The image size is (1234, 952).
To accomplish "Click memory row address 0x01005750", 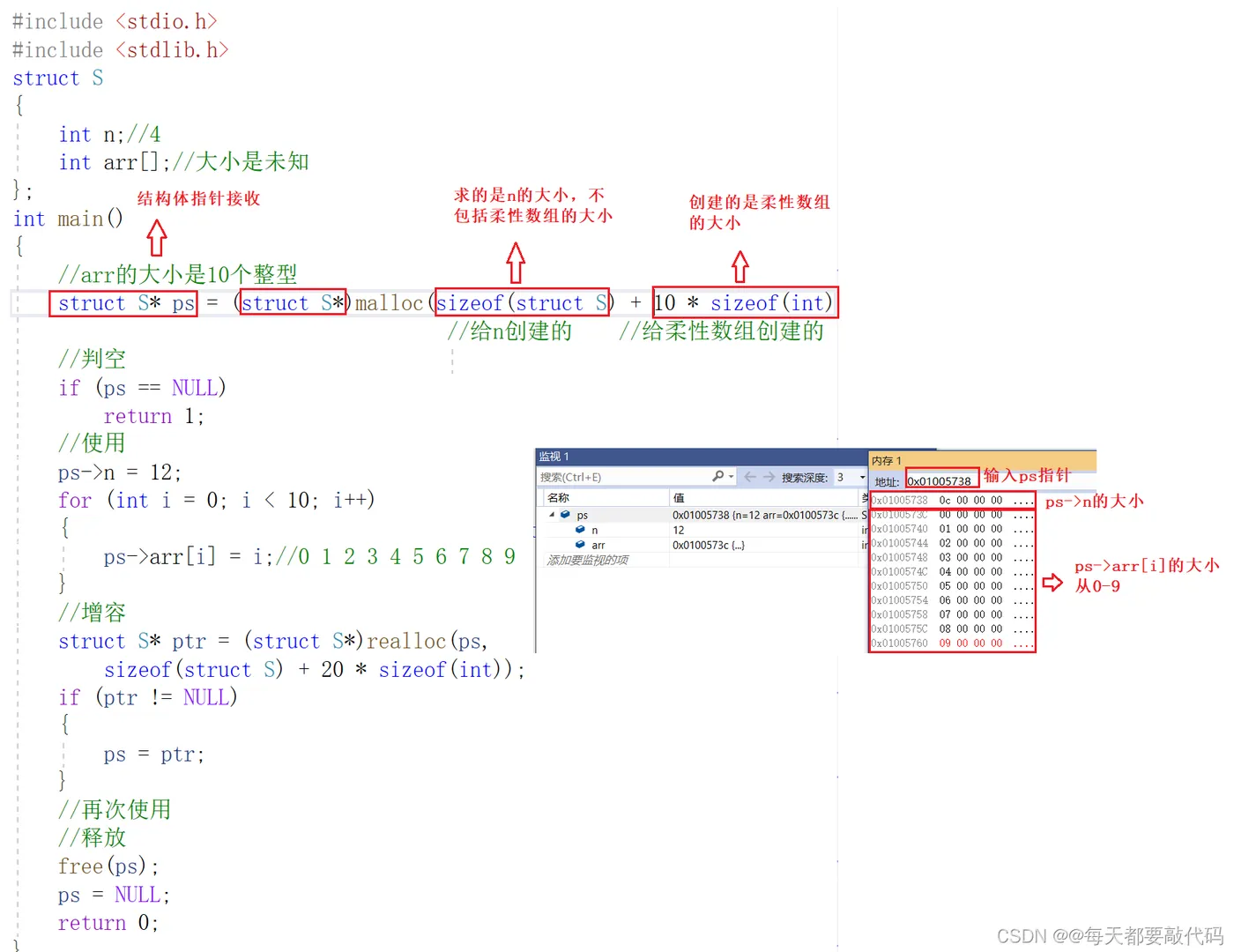I will pyautogui.click(x=899, y=585).
